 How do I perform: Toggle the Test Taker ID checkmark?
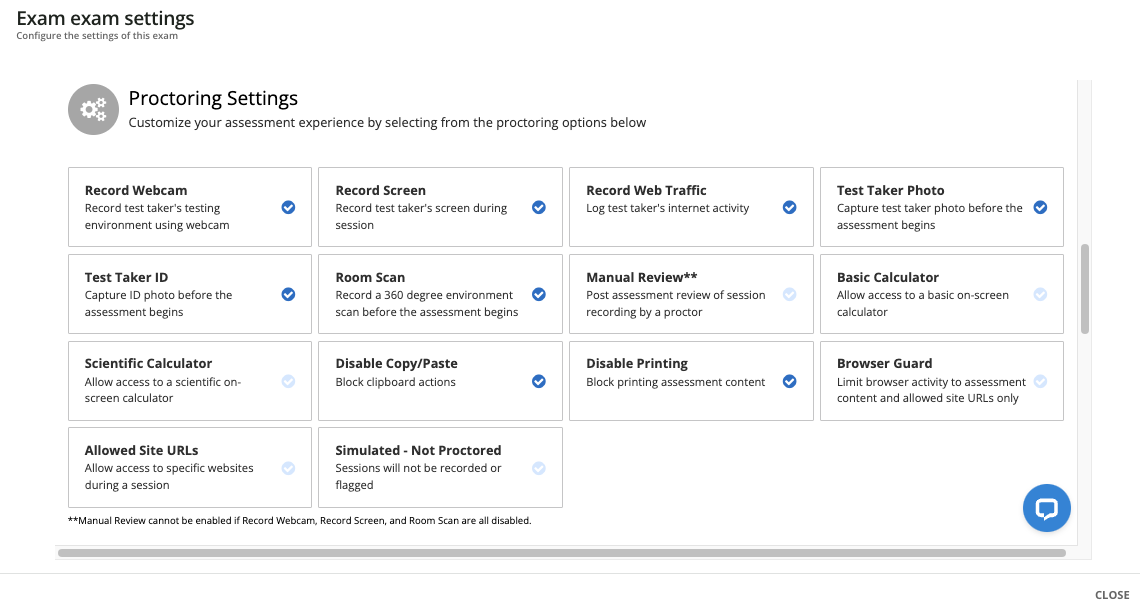(x=289, y=294)
